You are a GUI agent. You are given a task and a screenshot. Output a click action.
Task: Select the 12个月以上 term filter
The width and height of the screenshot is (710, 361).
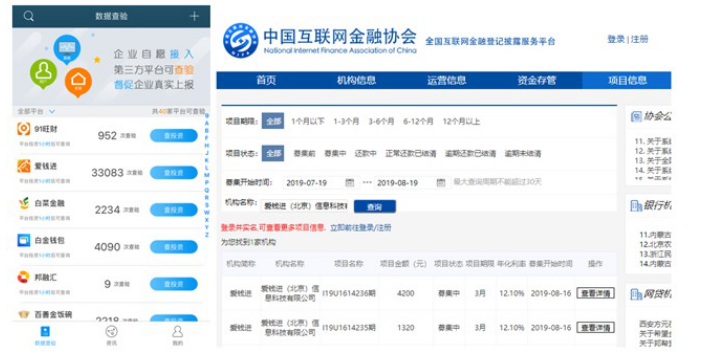tap(461, 121)
